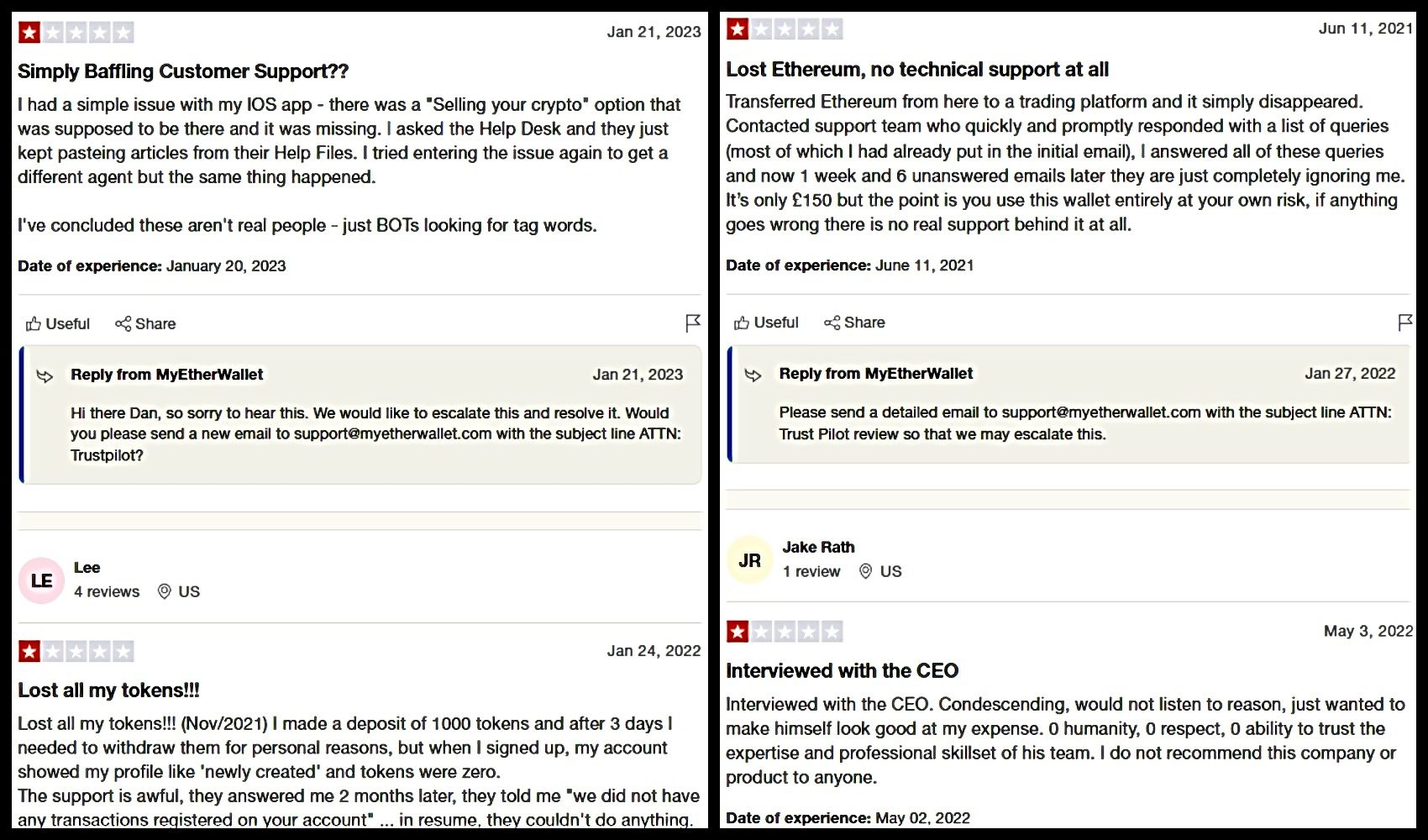Share the Lost Ethereum review
The width and height of the screenshot is (1428, 840).
pyautogui.click(x=854, y=323)
